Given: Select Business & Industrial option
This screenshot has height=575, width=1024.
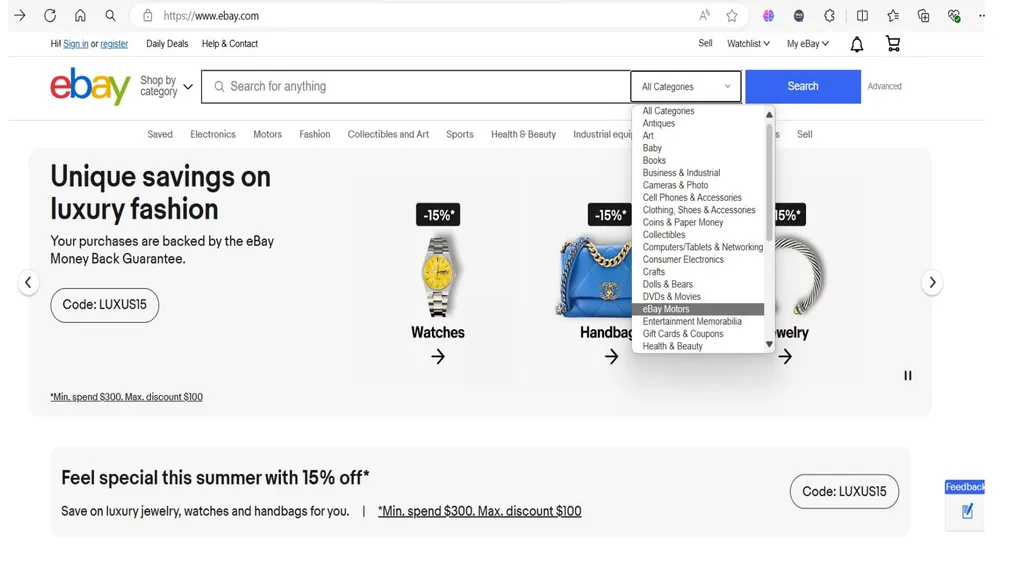Looking at the screenshot, I should tap(681, 173).
